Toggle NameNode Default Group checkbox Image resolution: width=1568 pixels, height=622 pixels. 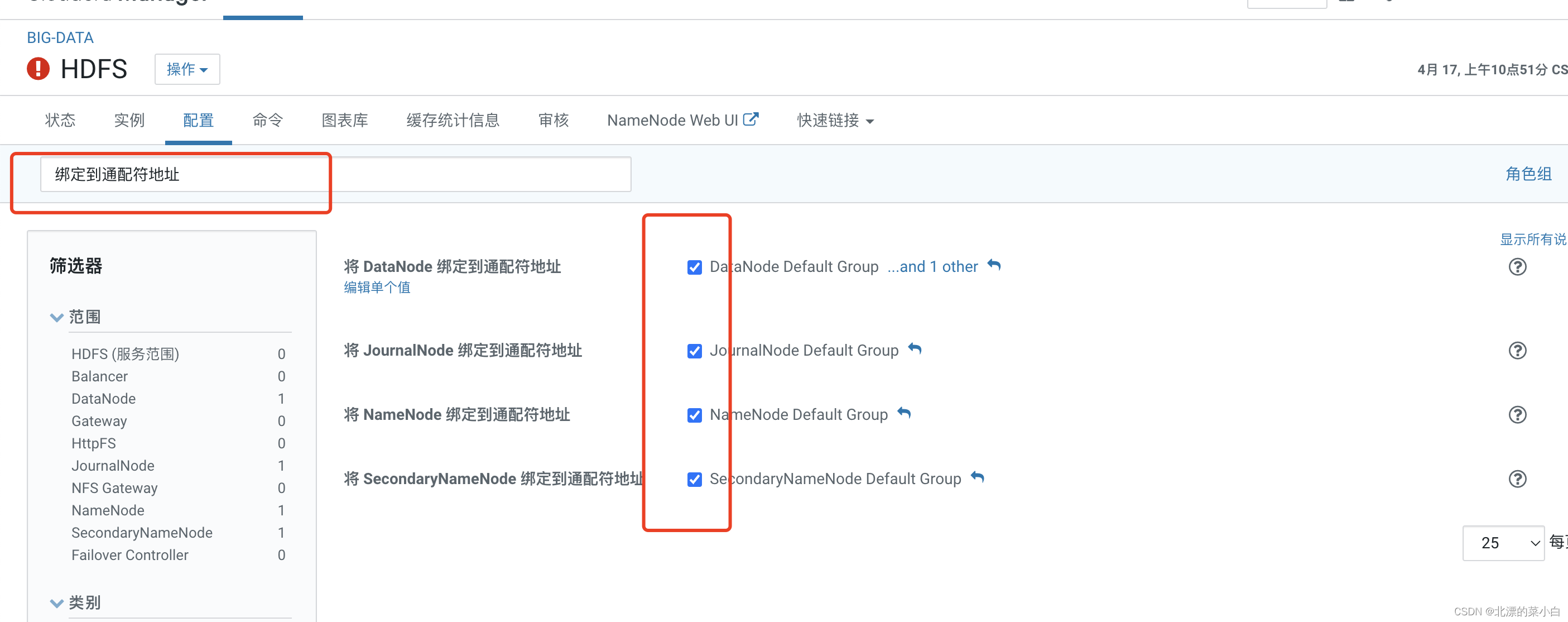tap(694, 415)
